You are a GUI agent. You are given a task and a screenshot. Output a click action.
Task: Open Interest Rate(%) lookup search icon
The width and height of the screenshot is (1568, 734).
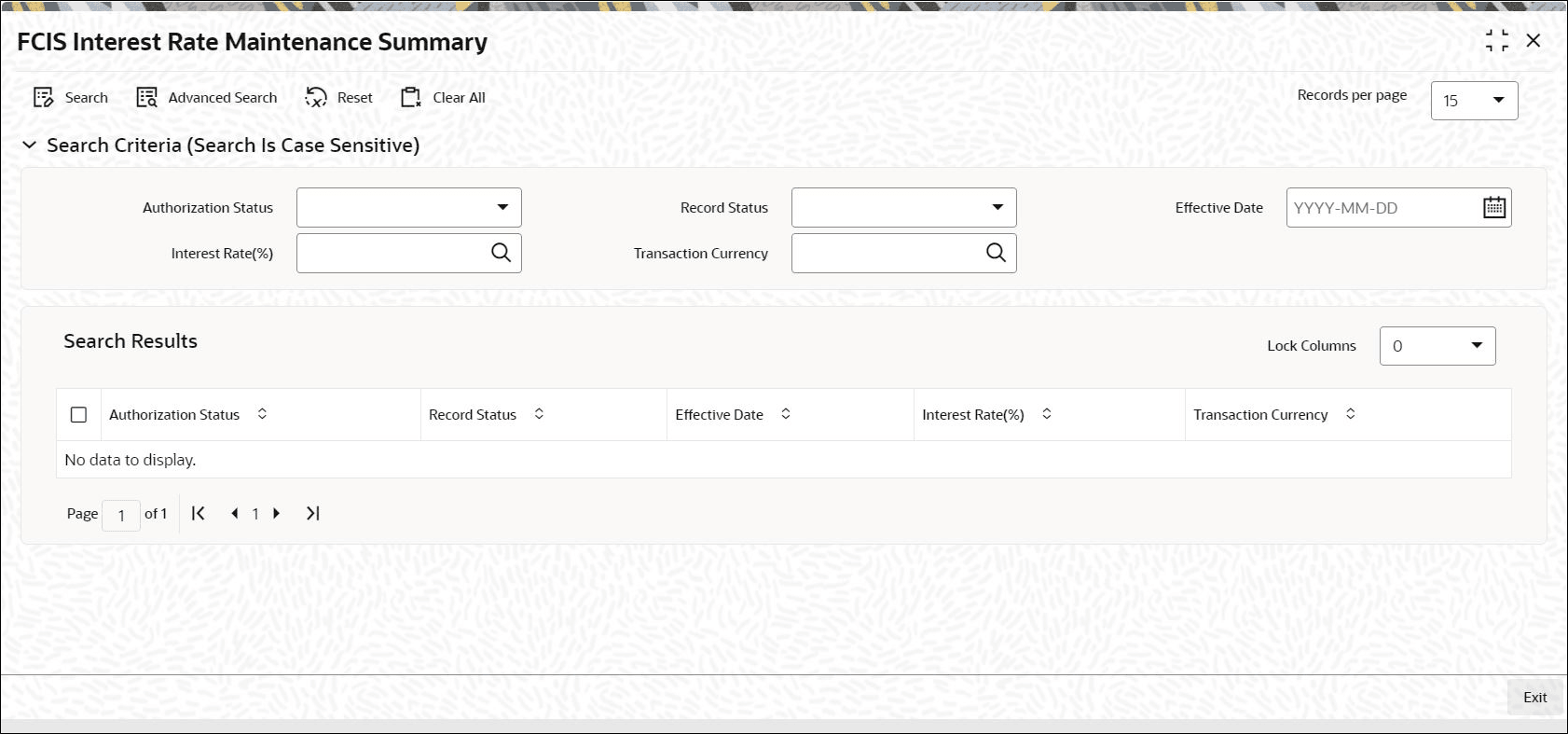[x=502, y=253]
